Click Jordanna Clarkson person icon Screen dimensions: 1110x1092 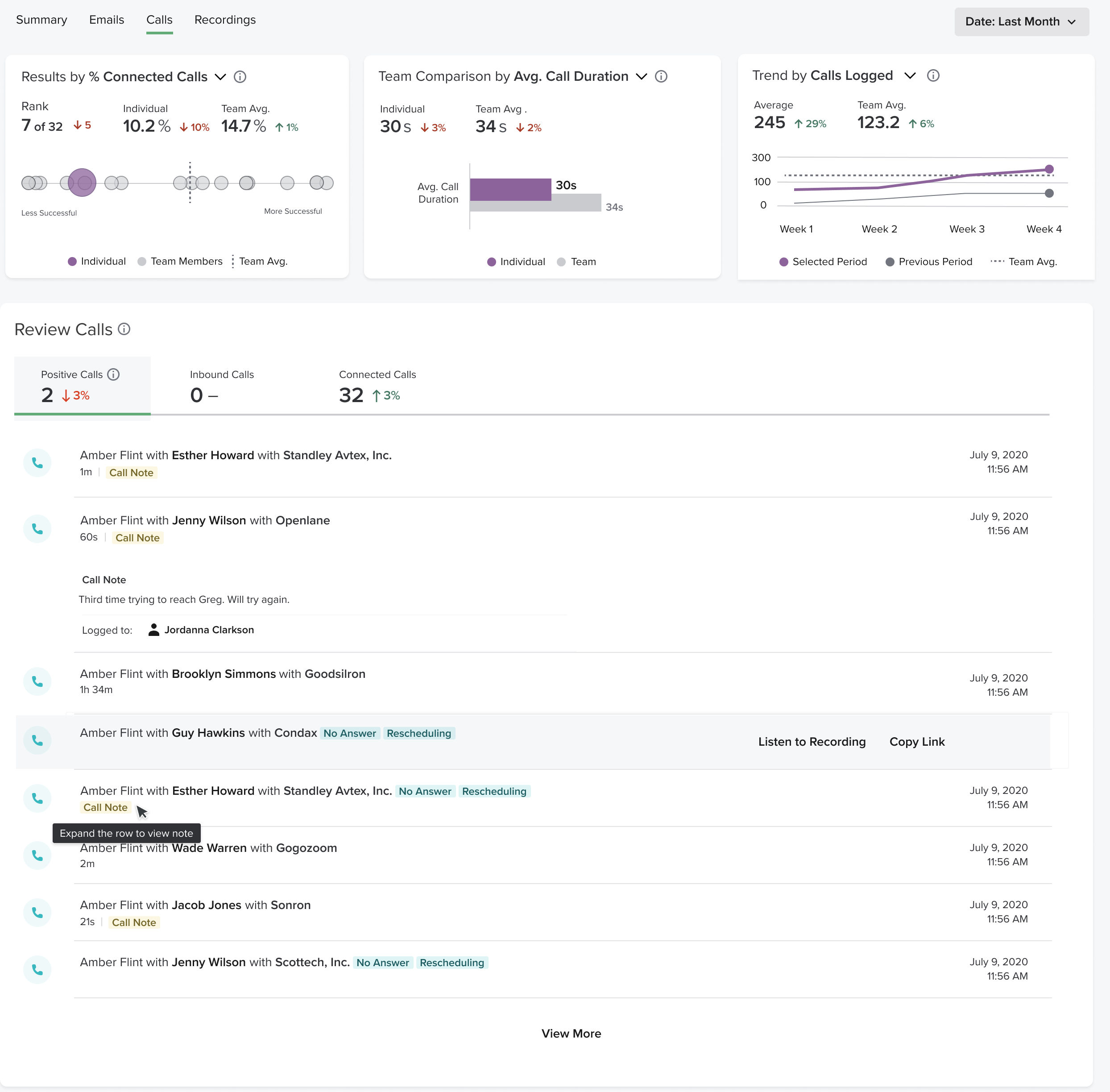point(153,630)
